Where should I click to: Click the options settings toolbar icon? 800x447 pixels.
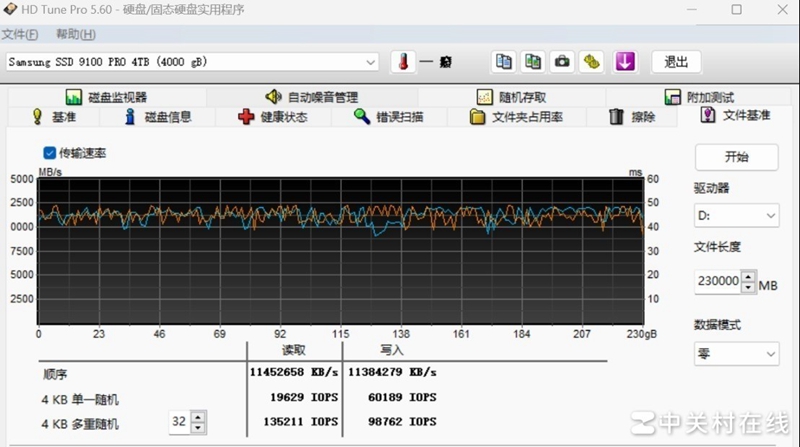(592, 61)
